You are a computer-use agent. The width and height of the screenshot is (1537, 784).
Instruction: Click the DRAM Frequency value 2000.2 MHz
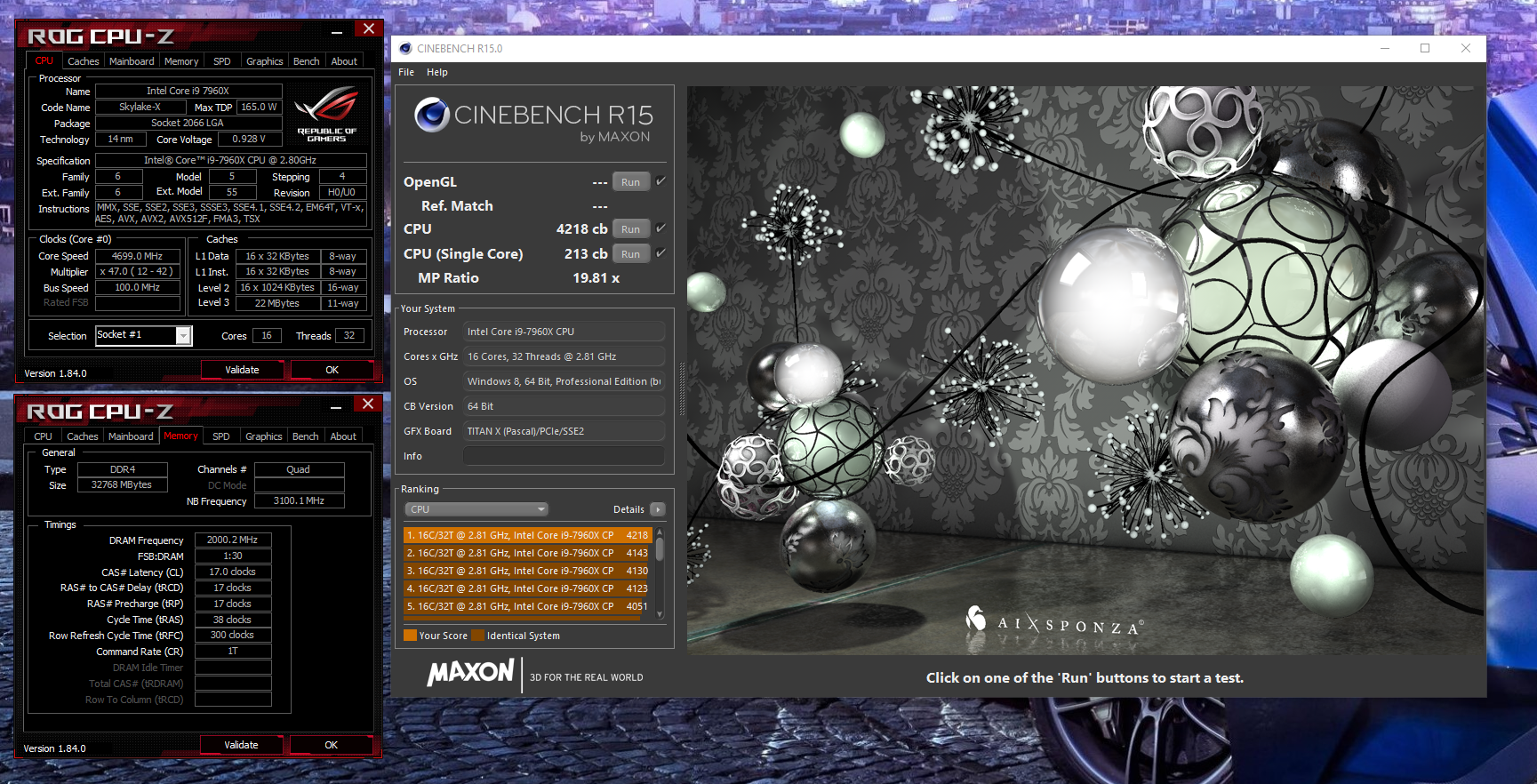pyautogui.click(x=233, y=540)
